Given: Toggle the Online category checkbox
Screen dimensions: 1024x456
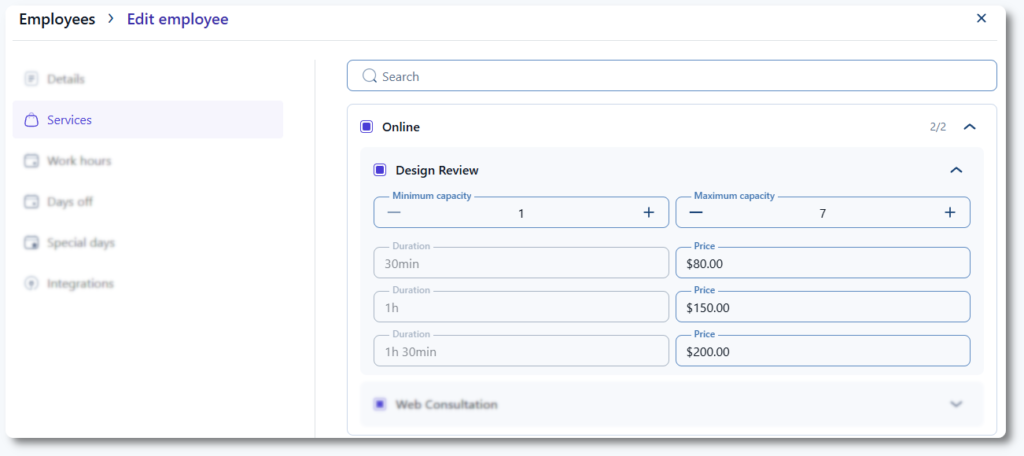Looking at the screenshot, I should click(x=366, y=127).
